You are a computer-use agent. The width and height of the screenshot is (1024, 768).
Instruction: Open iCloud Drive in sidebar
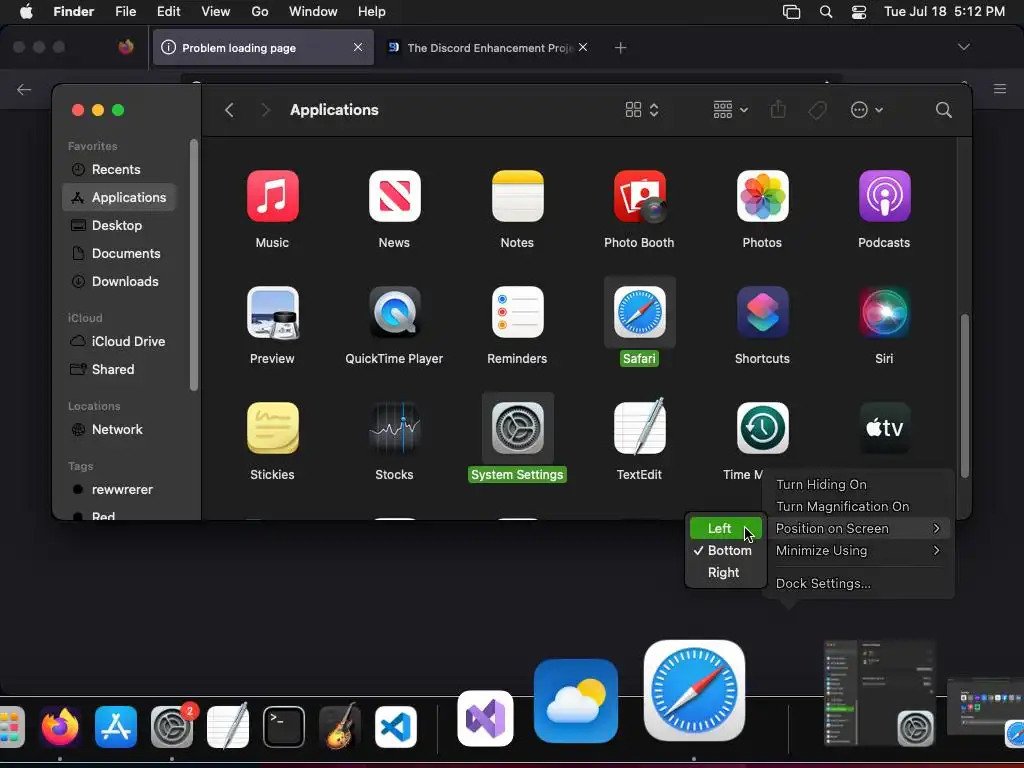coord(119,342)
